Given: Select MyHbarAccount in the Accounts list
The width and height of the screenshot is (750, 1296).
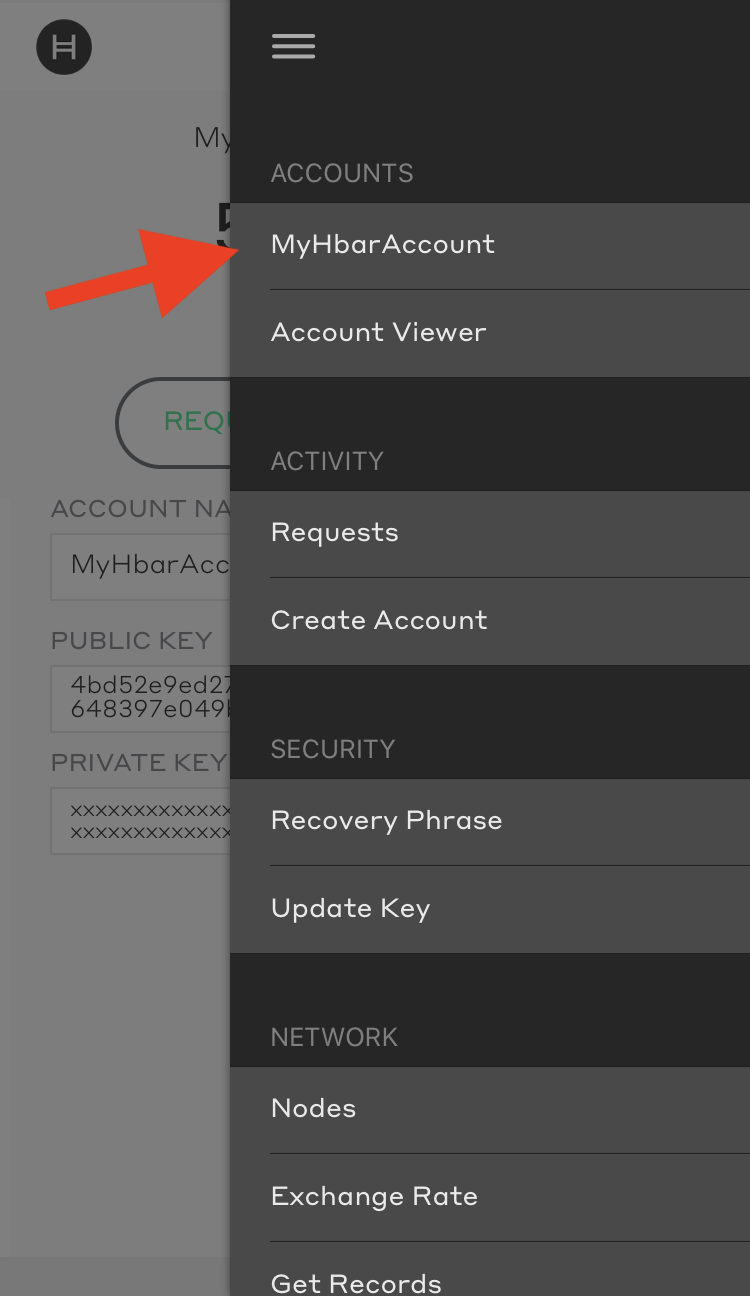Looking at the screenshot, I should pyautogui.click(x=383, y=245).
